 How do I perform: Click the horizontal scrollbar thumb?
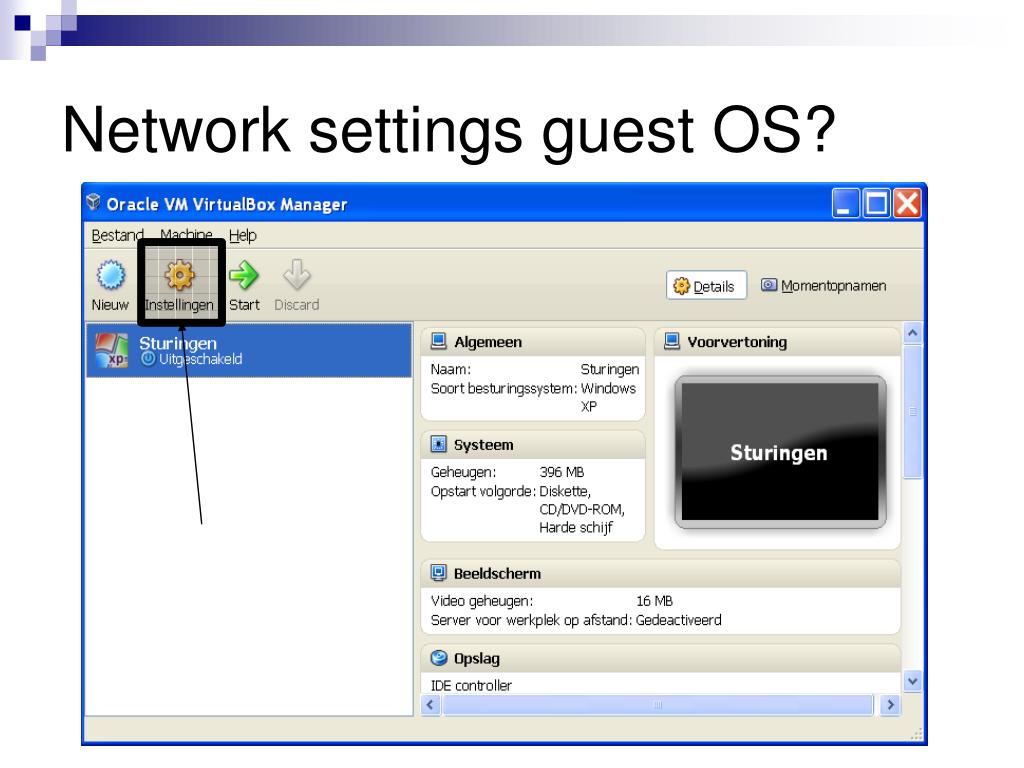(658, 705)
